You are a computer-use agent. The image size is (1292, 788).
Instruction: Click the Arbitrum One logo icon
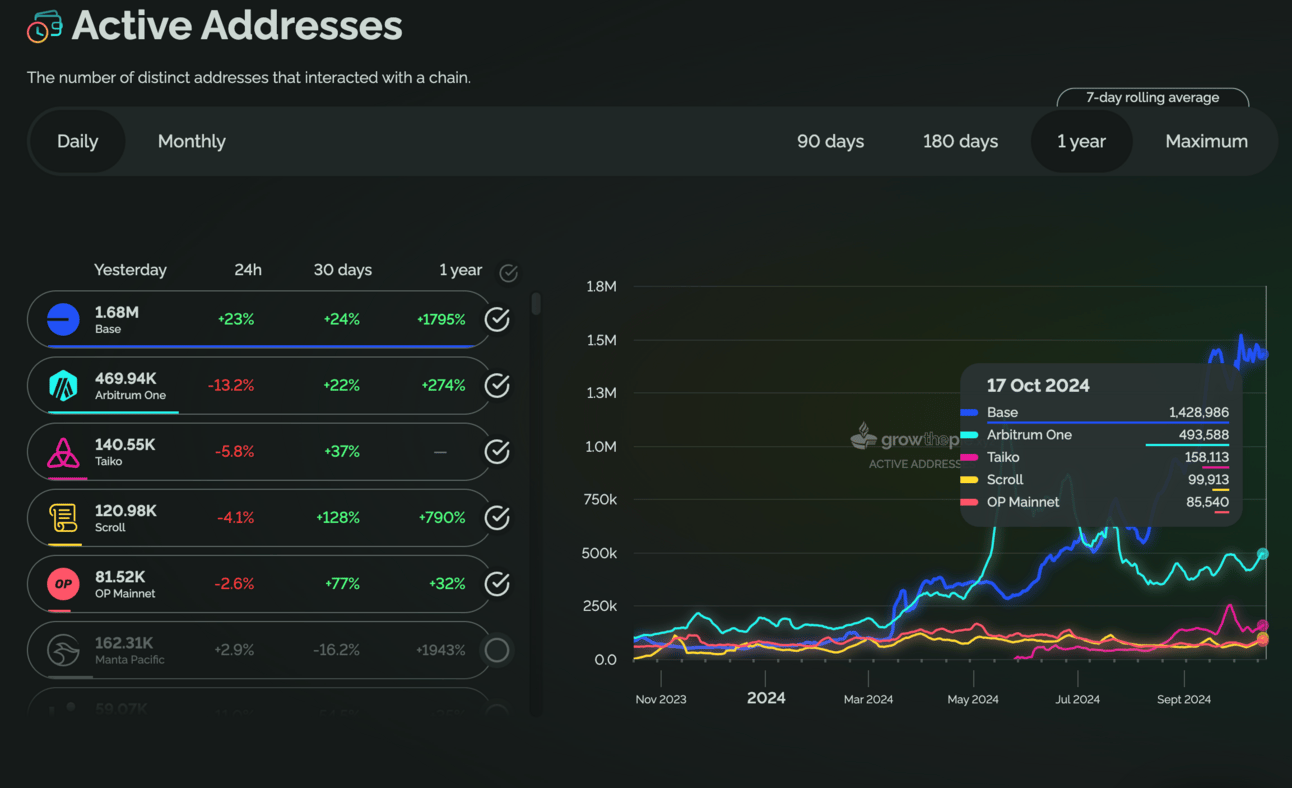[63, 386]
